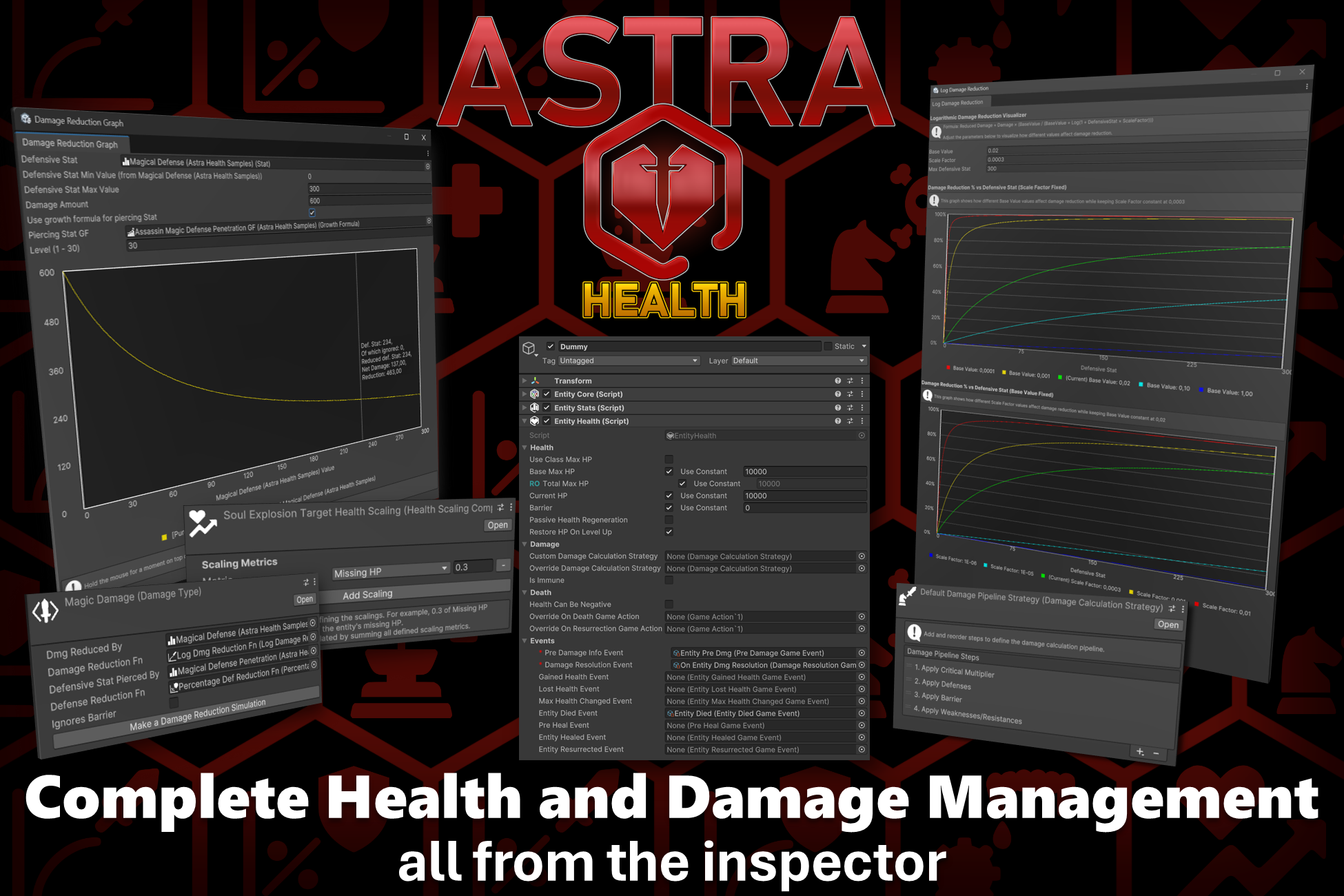Viewport: 1344px width, 896px height.
Task: Select the Apply Critical Multiplier pipeline step
Action: coord(954,671)
